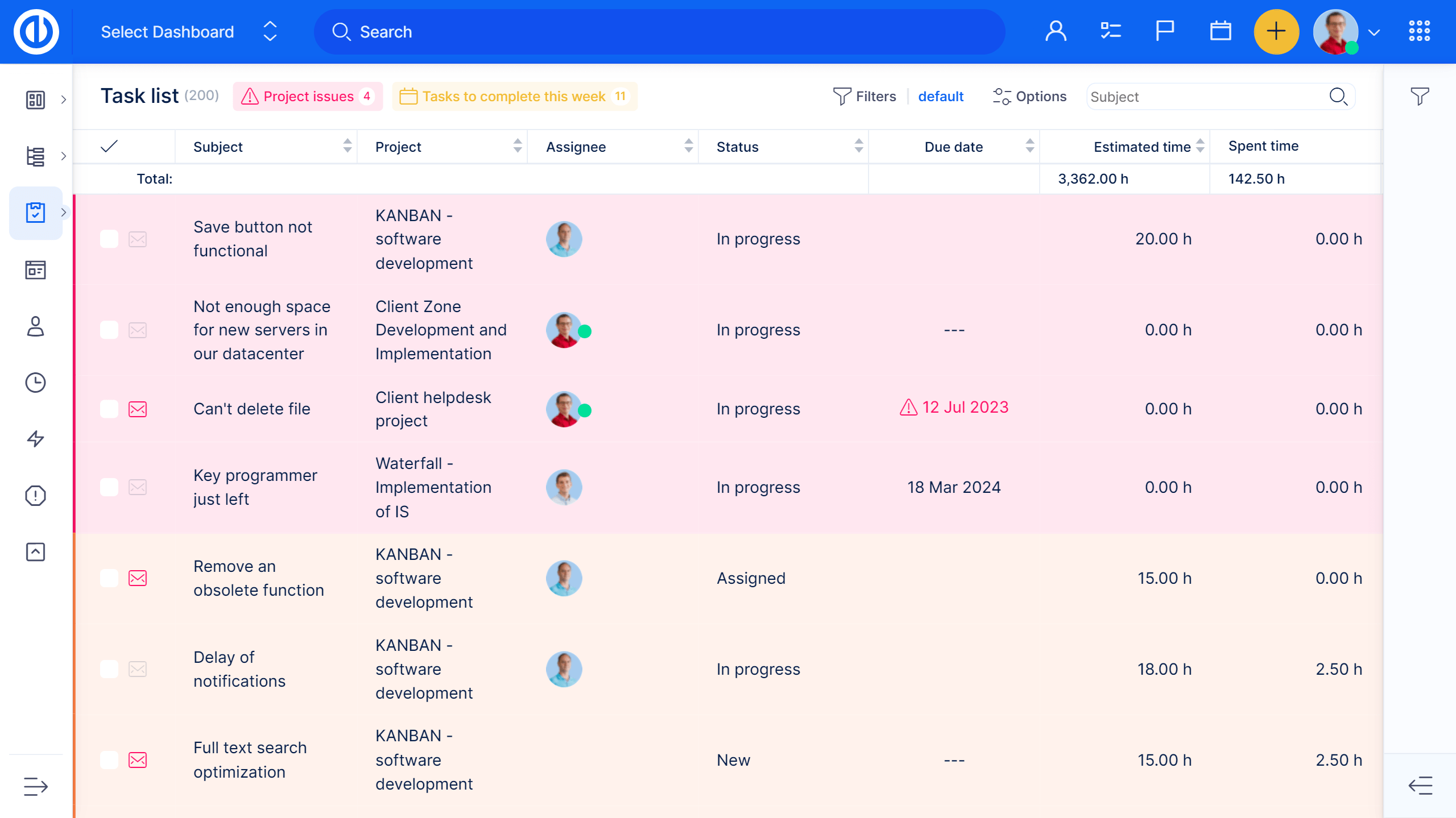
Task: Click the lightning quick-actions icon
Action: point(35,438)
